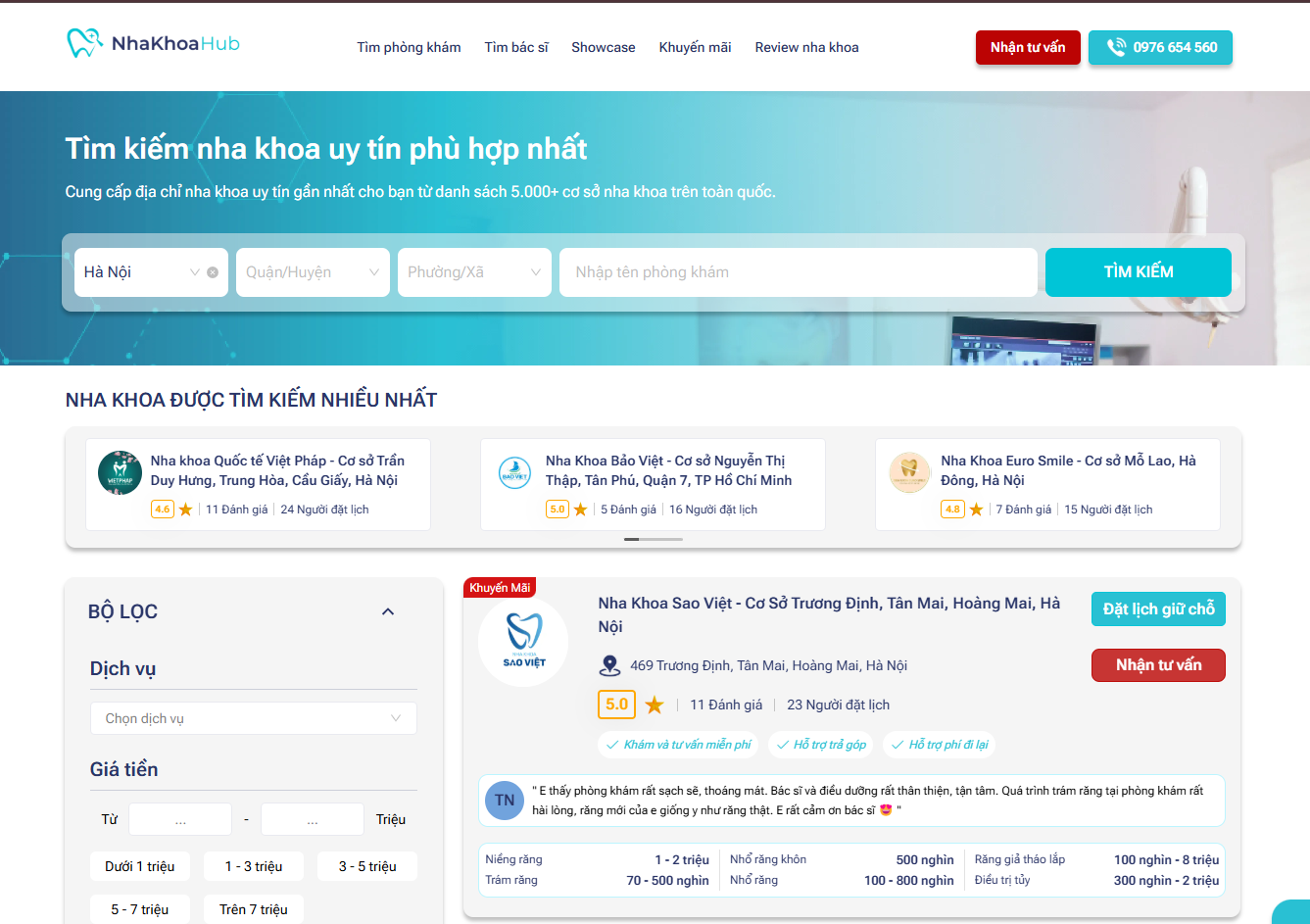Click the star next to rating 4.8
Viewport: 1310px width, 924px height.
[x=976, y=510]
